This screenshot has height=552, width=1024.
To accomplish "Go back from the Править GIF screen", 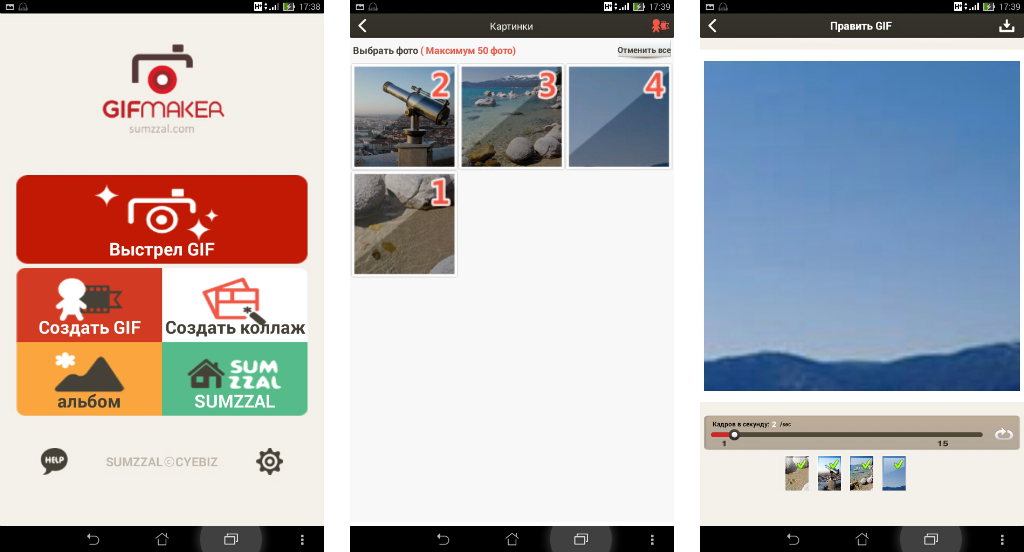I will pos(713,26).
